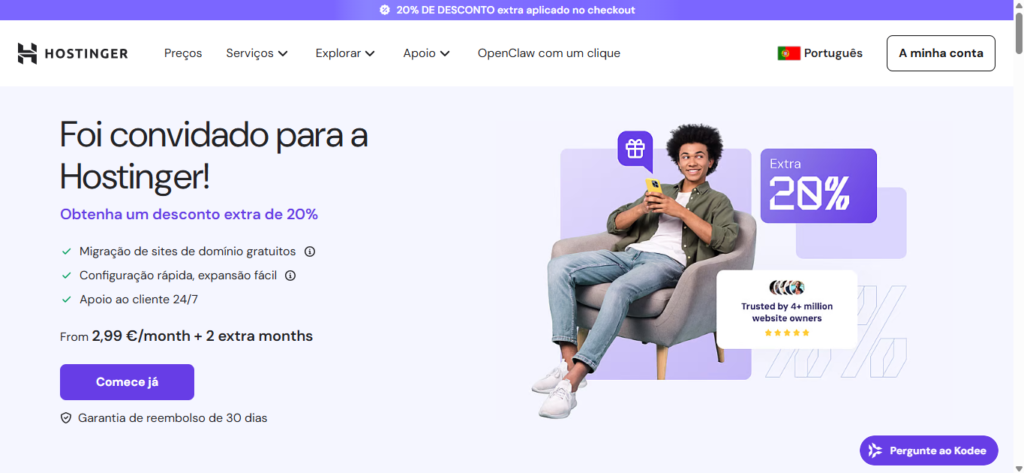Click the gift box icon in the illustration
The image size is (1024, 473).
635,148
